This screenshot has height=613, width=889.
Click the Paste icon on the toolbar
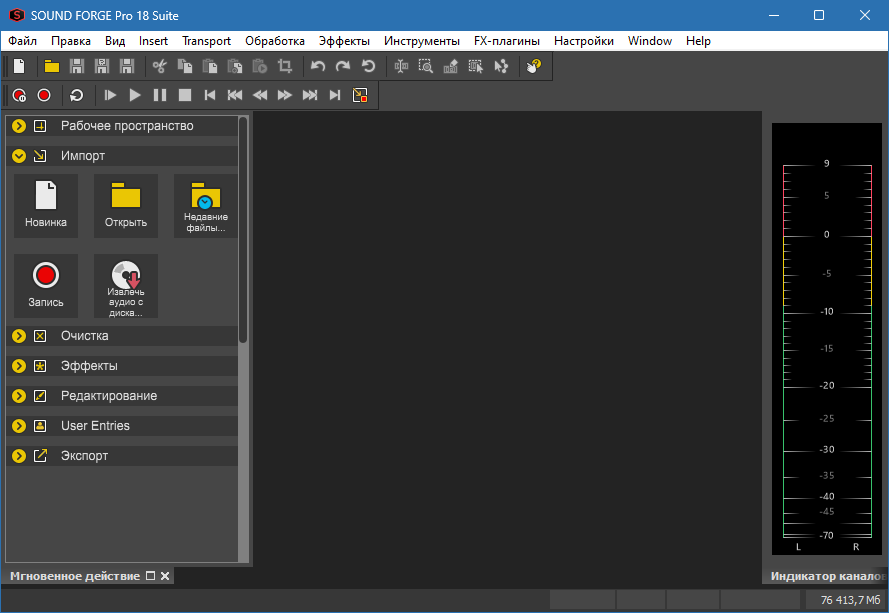[x=209, y=66]
